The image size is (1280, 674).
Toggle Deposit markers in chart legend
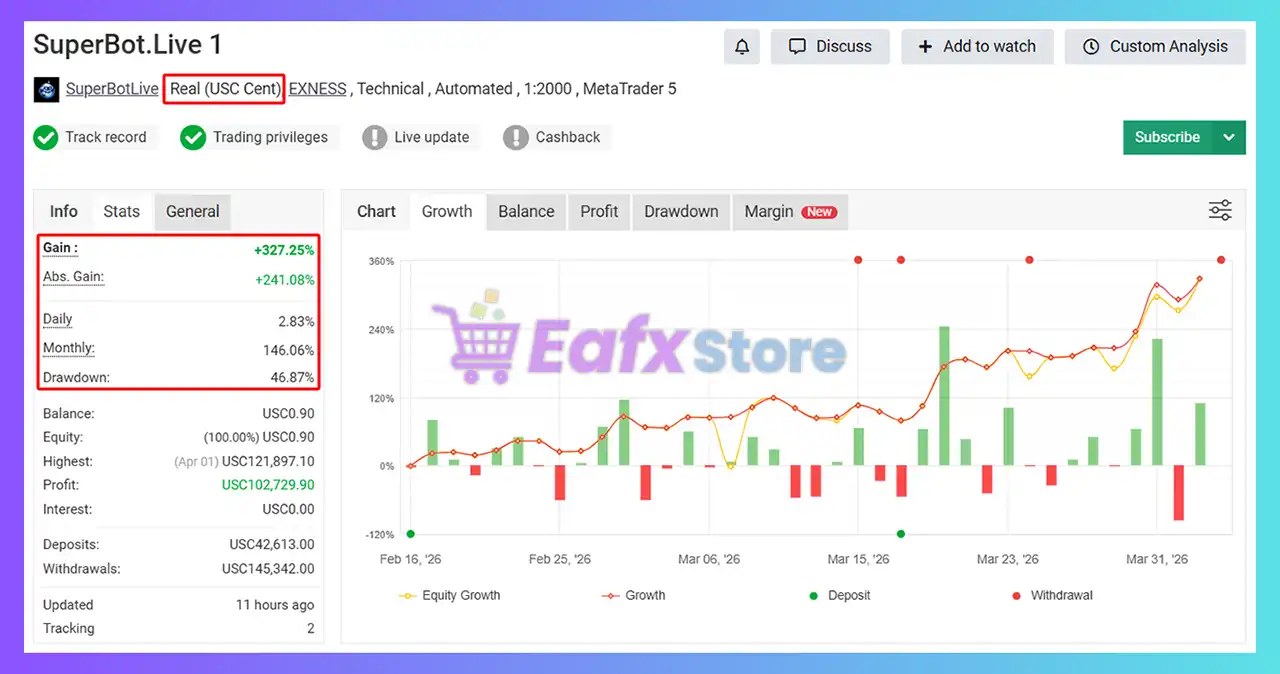(x=839, y=595)
